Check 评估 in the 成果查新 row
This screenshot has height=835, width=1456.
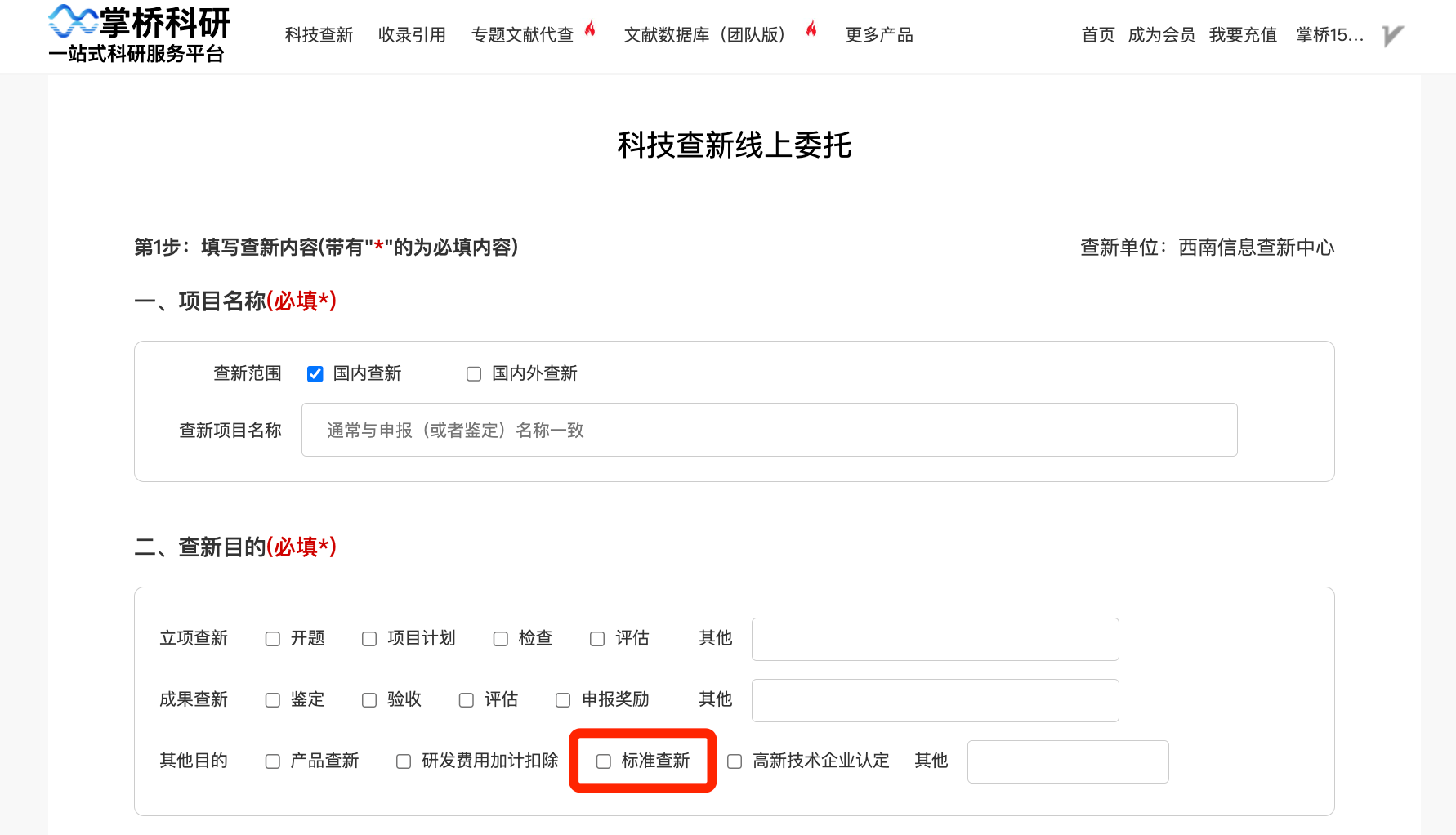click(x=467, y=700)
